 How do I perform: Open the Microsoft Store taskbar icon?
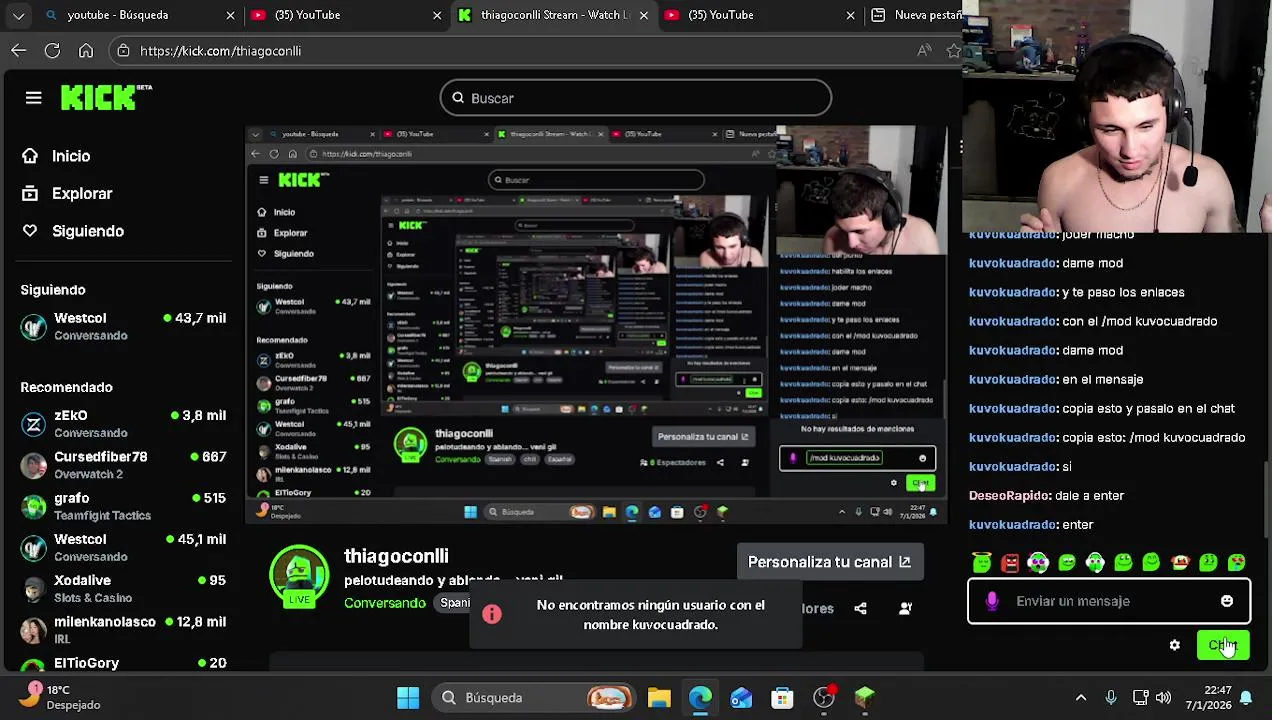[x=782, y=697]
